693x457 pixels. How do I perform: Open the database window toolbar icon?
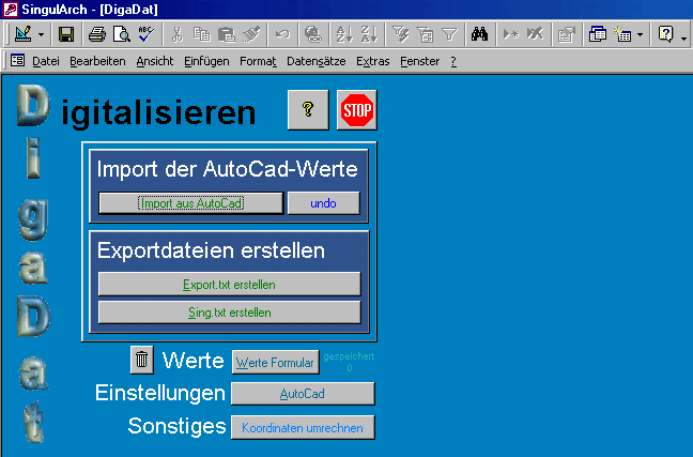point(597,35)
